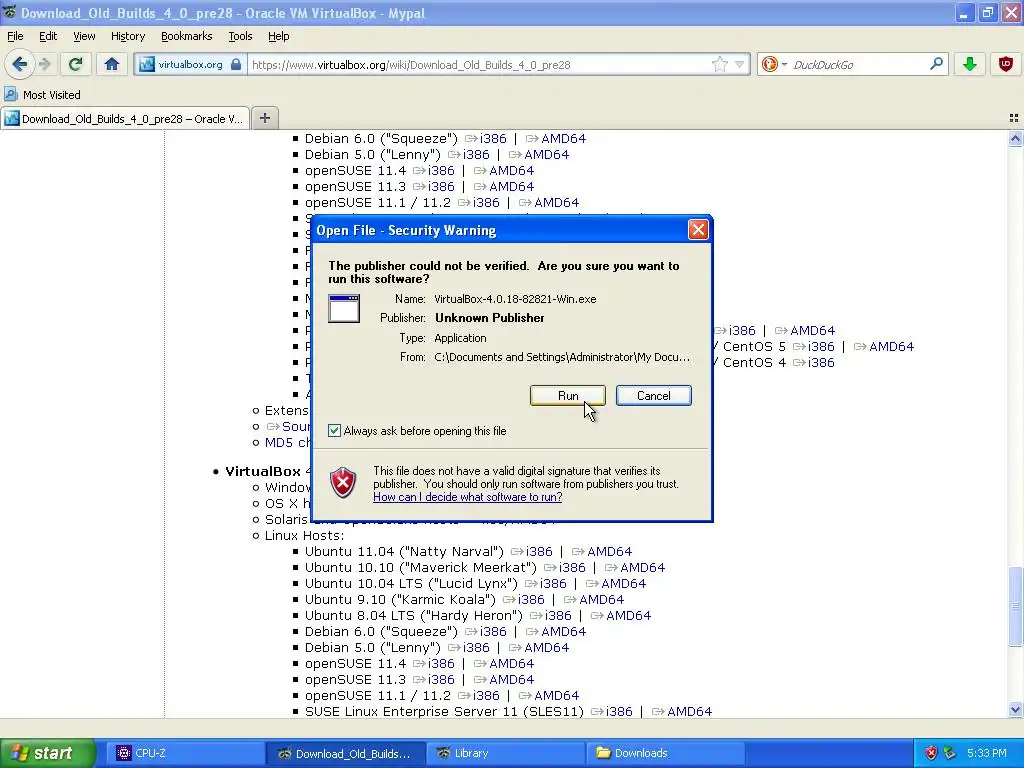
Task: Open the History menu
Action: click(127, 36)
